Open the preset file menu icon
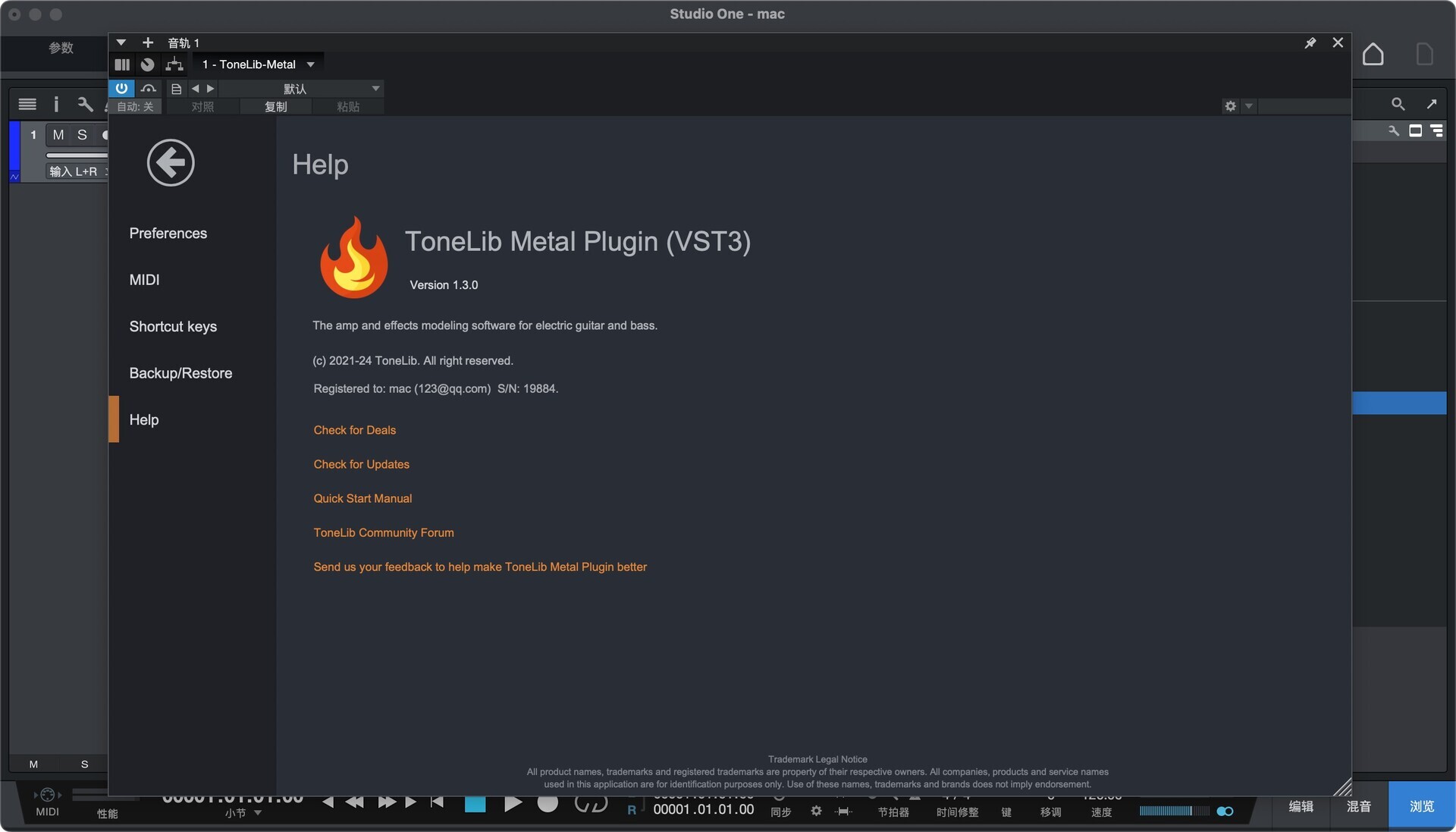This screenshot has height=832, width=1456. [x=176, y=89]
